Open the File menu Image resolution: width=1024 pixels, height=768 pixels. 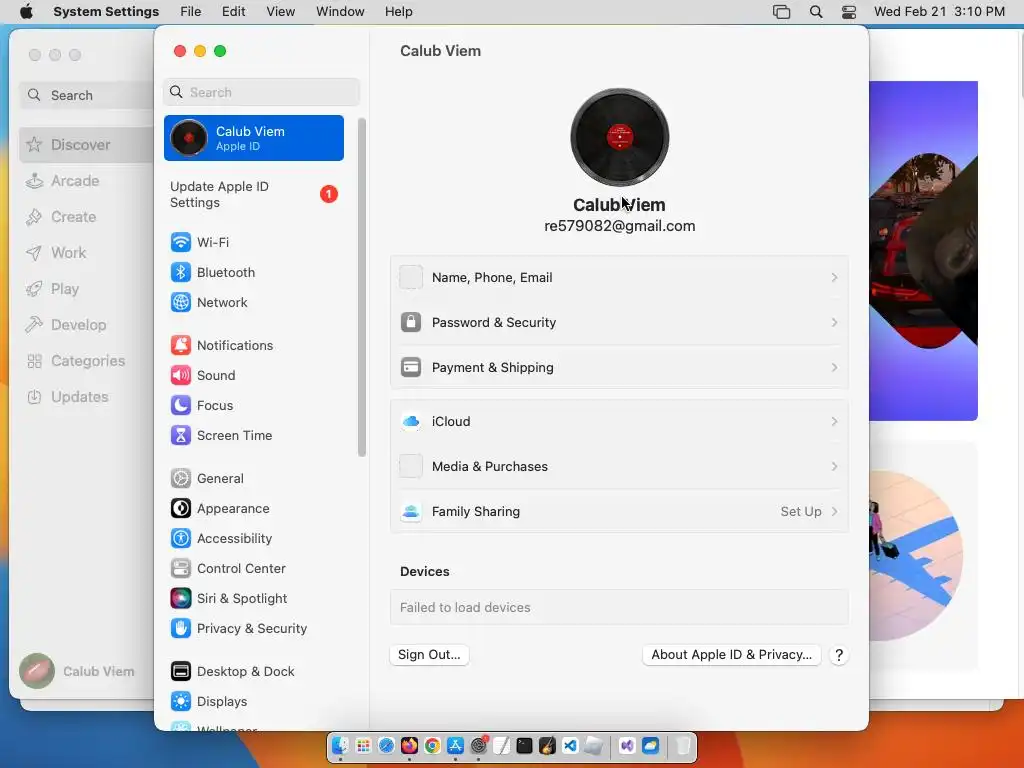pos(191,12)
